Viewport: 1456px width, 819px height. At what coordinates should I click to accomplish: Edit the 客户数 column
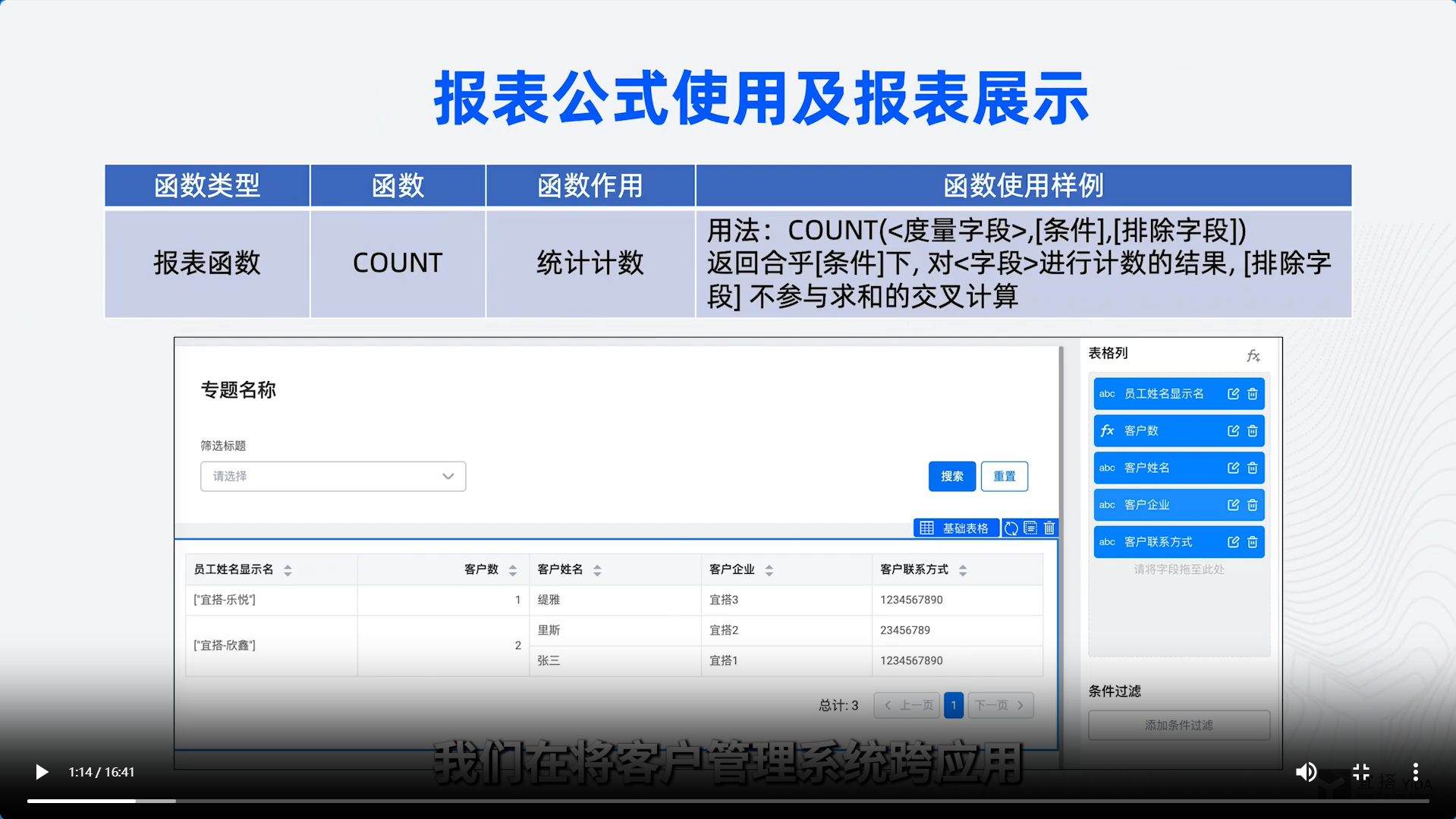(x=1233, y=431)
